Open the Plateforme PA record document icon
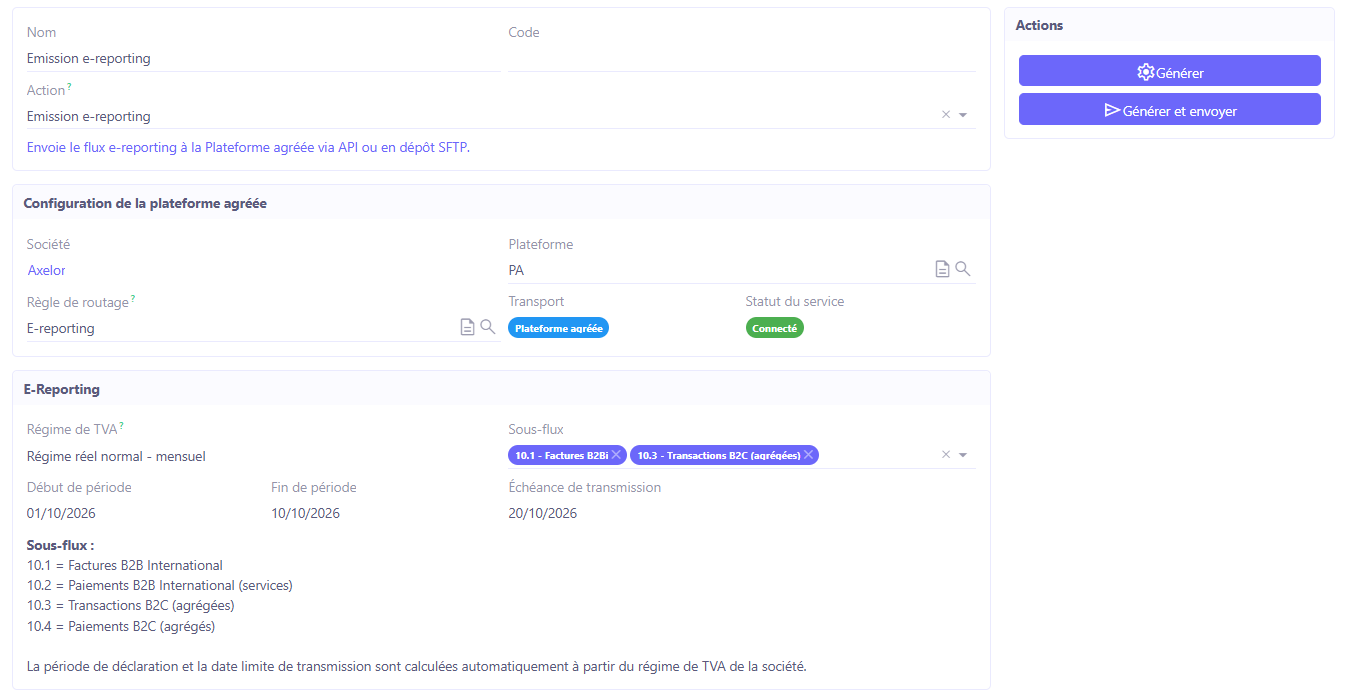This screenshot has width=1347, height=697. 942,269
